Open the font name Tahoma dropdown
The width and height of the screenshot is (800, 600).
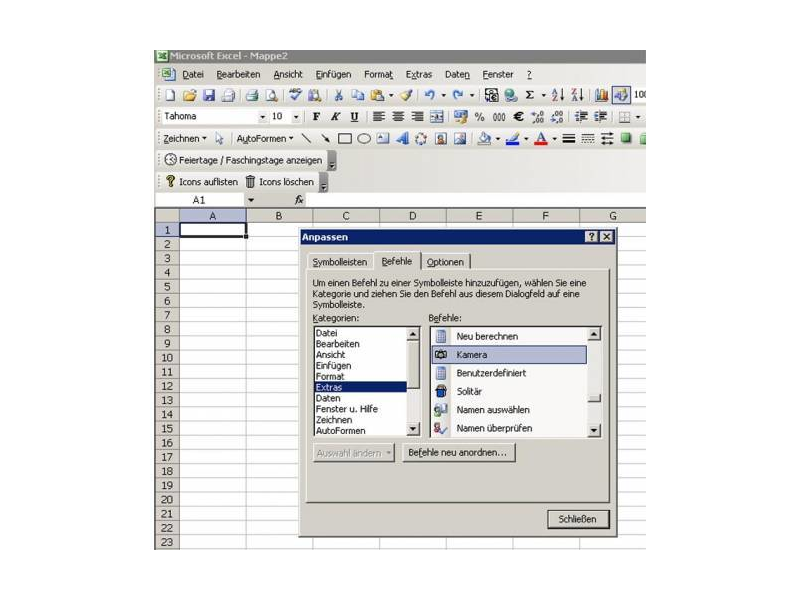[x=262, y=117]
